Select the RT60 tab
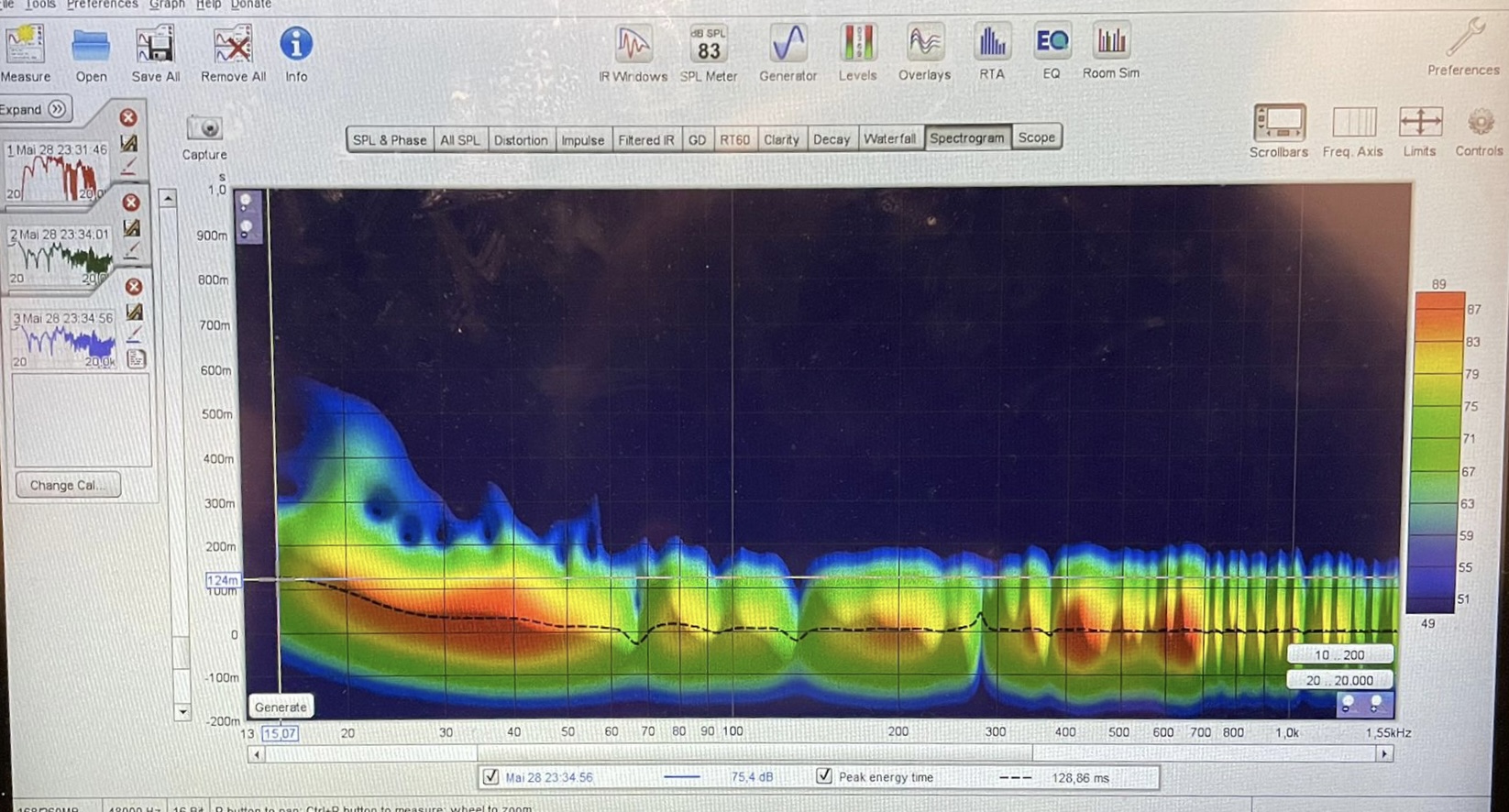The image size is (1509, 812). click(734, 140)
